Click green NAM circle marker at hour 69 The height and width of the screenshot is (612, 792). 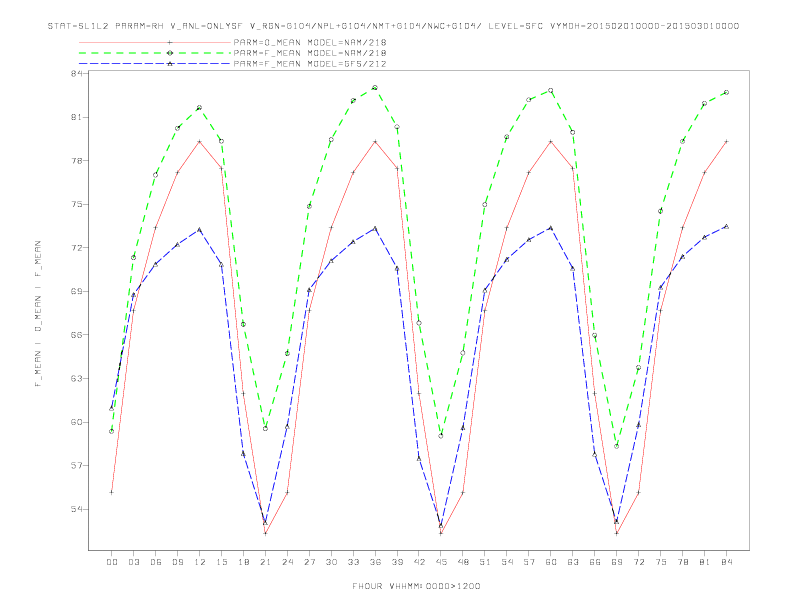coord(617,446)
